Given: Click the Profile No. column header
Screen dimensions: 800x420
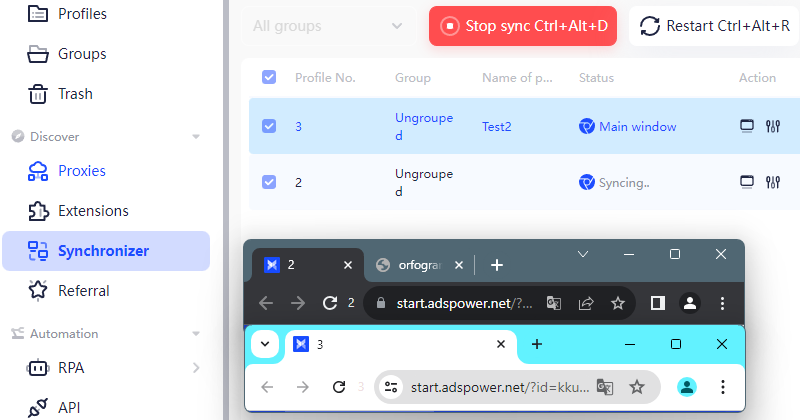Looking at the screenshot, I should click(325, 78).
